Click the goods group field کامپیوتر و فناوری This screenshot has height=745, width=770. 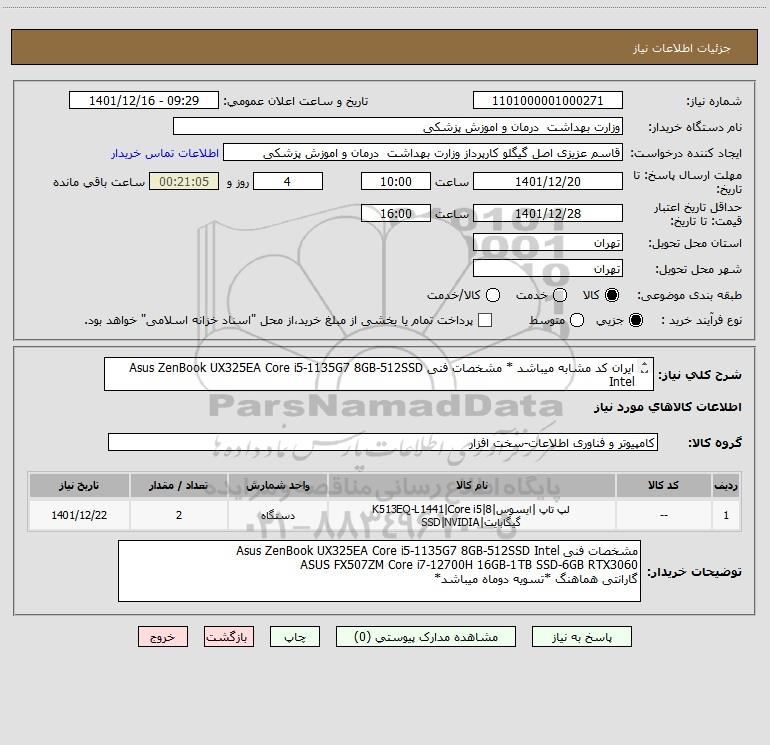click(x=383, y=442)
